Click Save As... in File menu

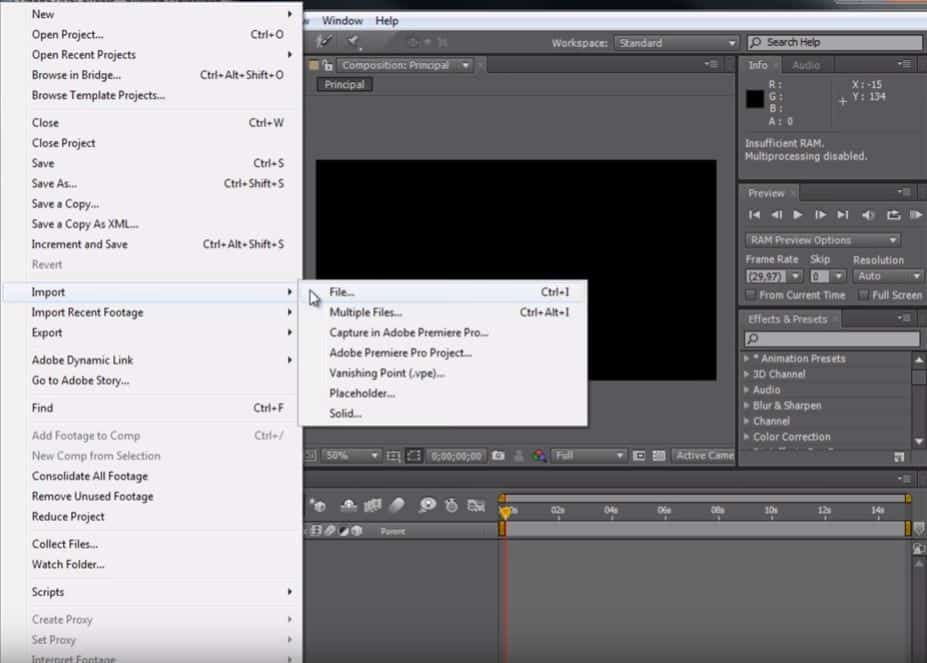(x=153, y=183)
